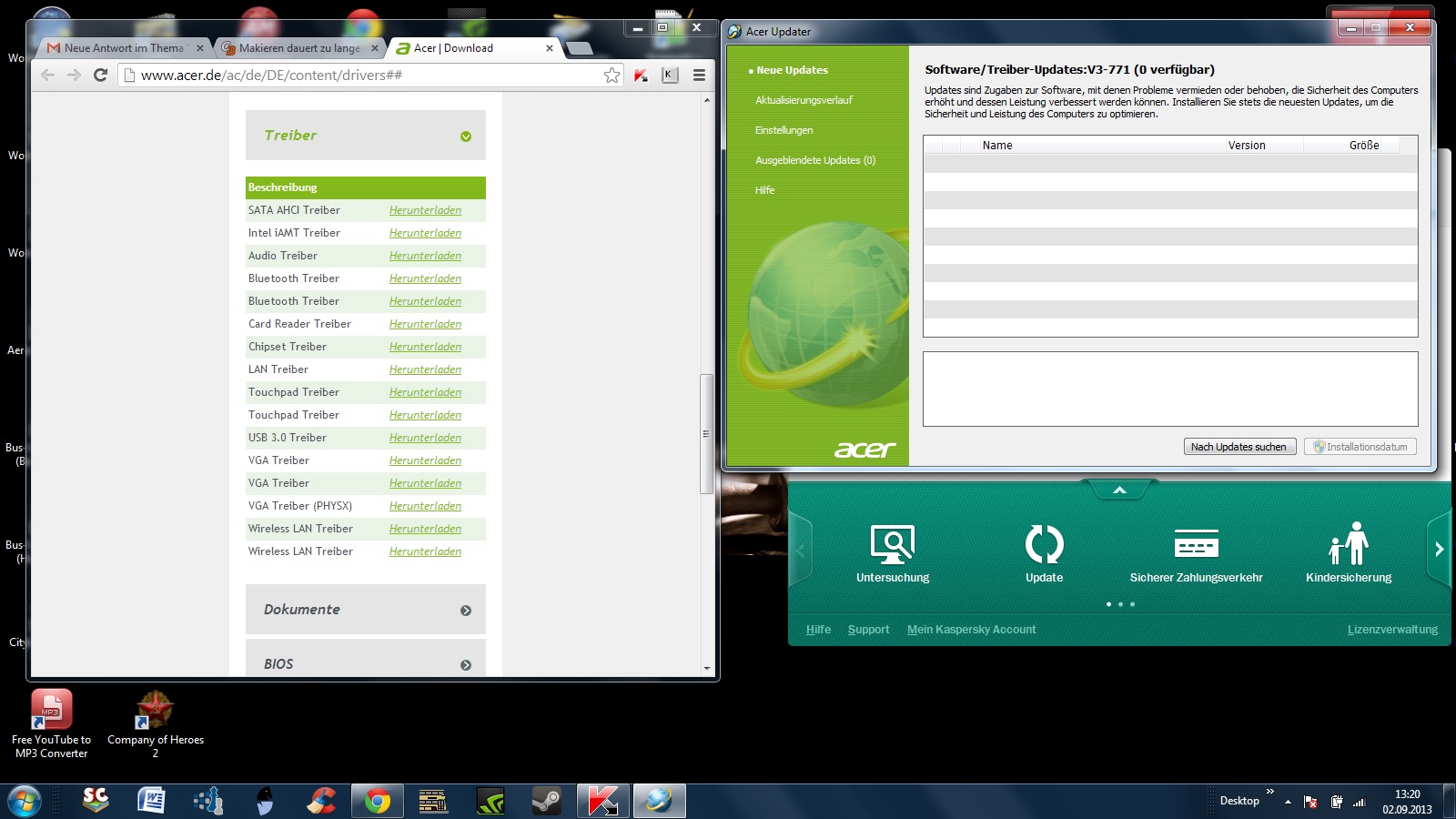Download the Audio Treiber
The width and height of the screenshot is (1456, 819).
[425, 256]
